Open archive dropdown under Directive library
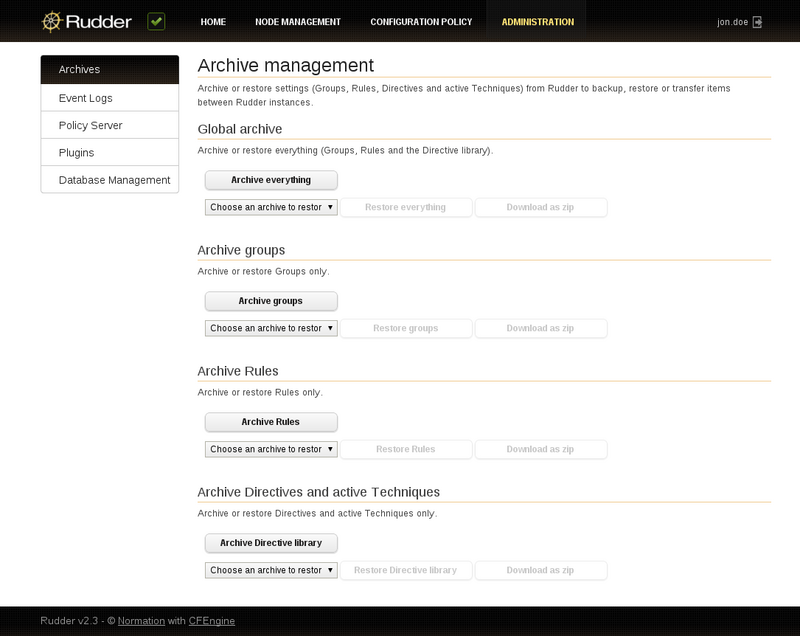The height and width of the screenshot is (636, 800). click(x=271, y=570)
